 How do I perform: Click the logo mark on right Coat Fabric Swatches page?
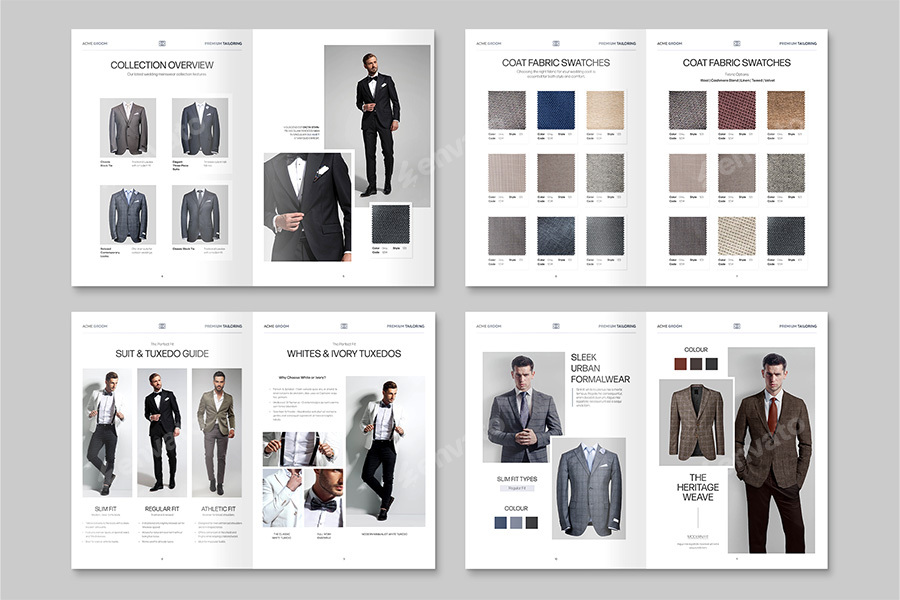[737, 43]
